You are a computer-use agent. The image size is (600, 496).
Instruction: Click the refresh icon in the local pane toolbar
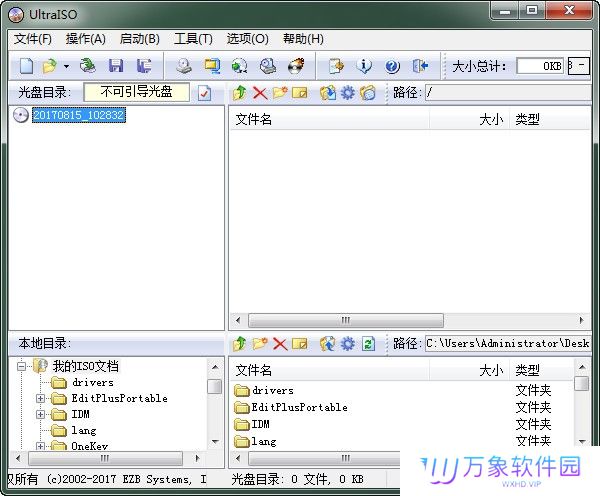368,344
